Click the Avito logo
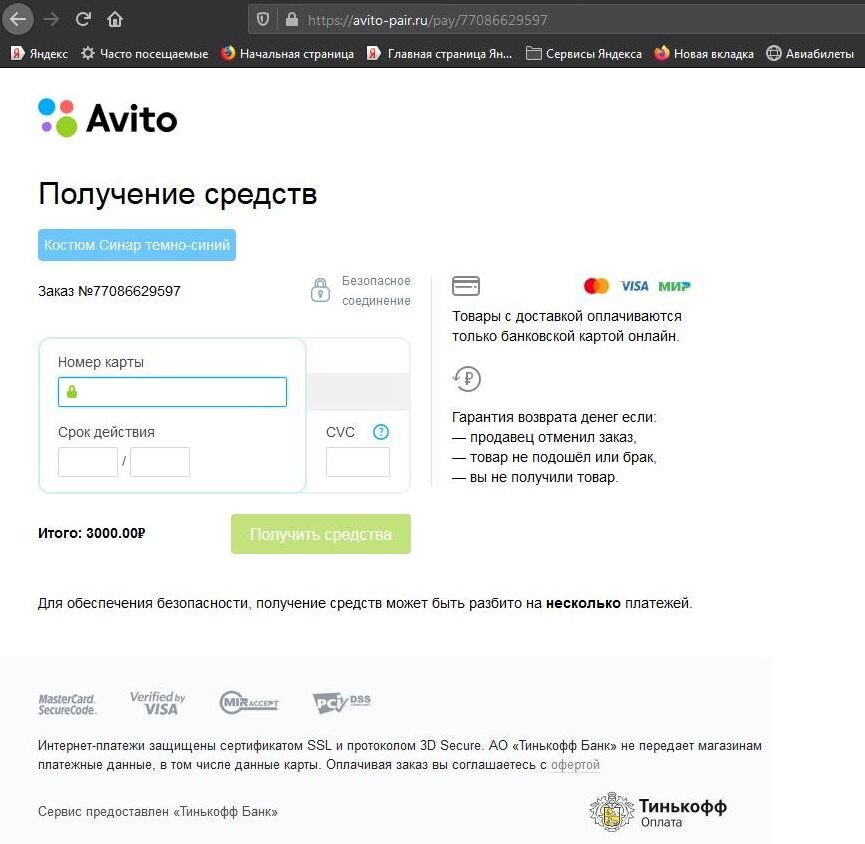865x844 pixels. pos(108,118)
